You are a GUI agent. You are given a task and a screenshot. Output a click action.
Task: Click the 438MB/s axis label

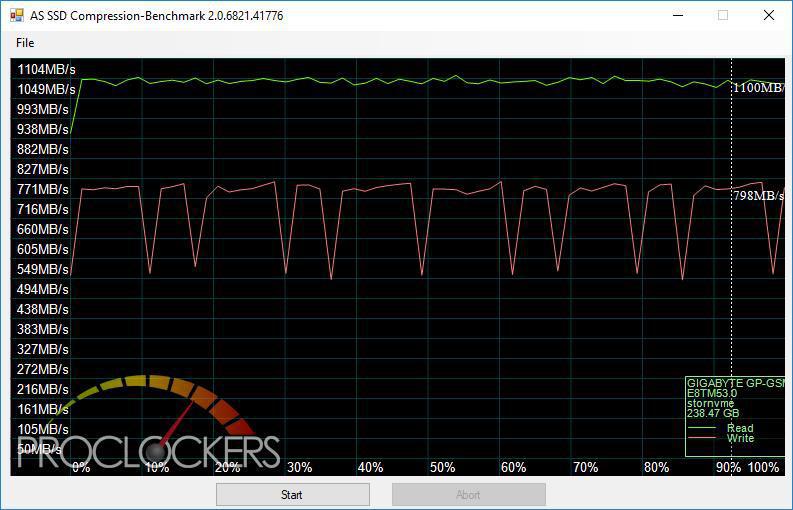(43, 309)
